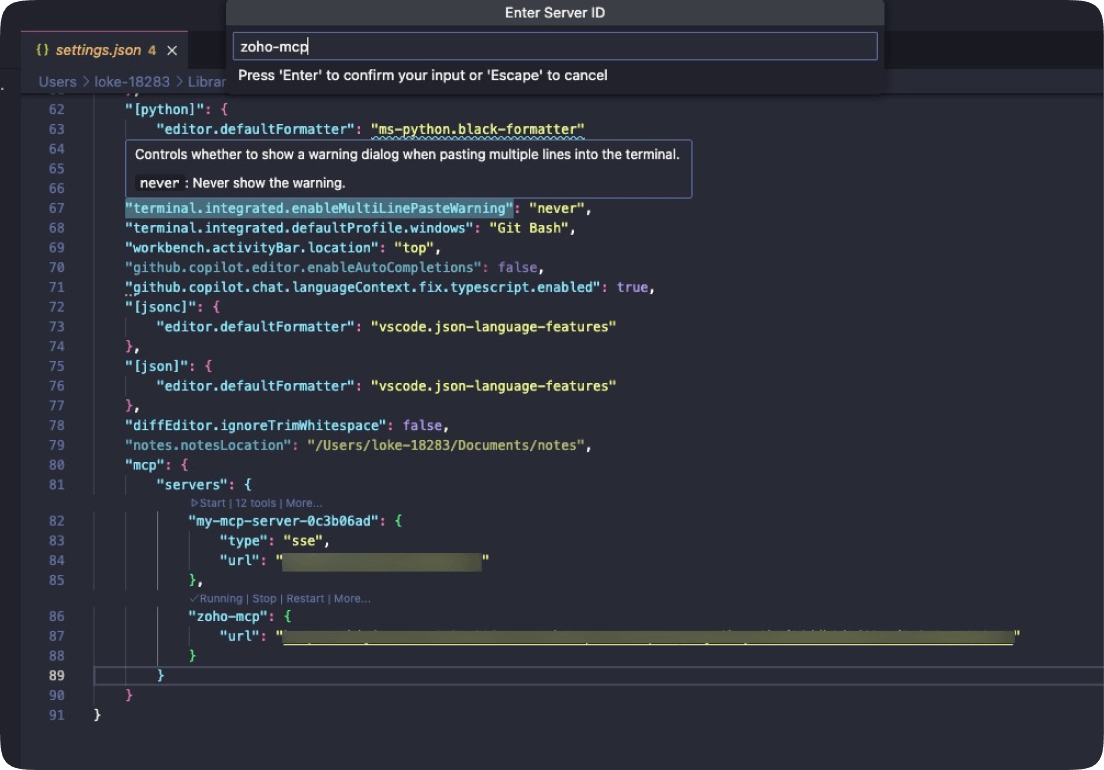Click enableAutoCompletions key on line 70
The height and width of the screenshot is (770, 1104).
coord(303,267)
